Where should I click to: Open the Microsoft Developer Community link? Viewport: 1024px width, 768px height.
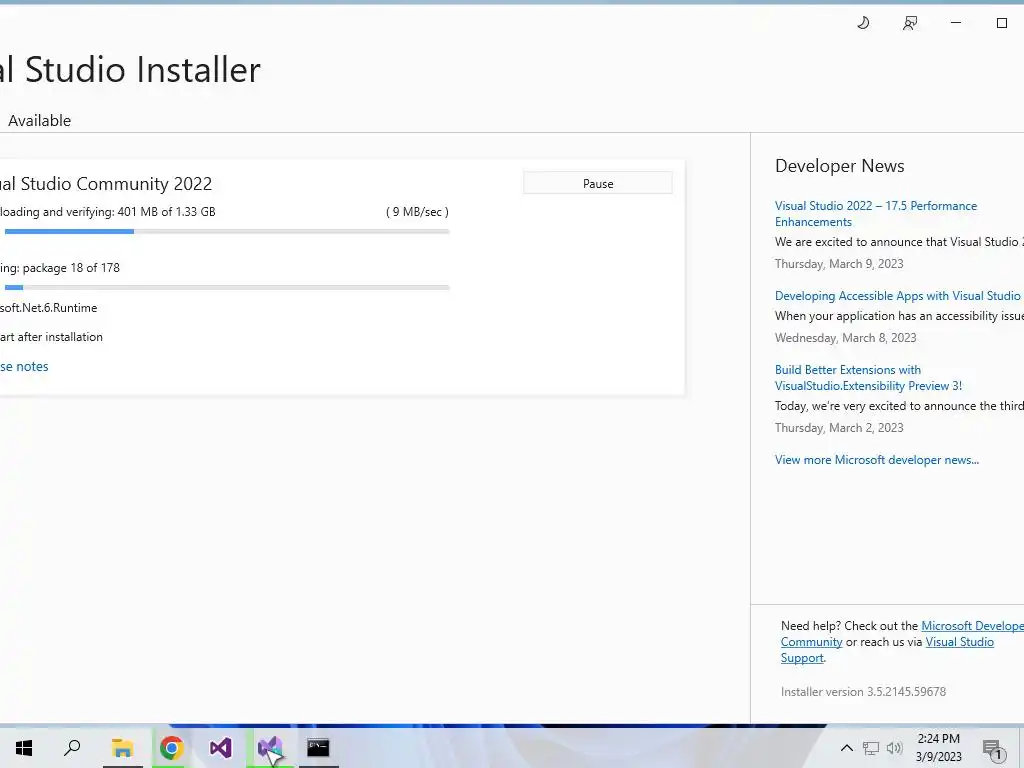pos(972,626)
